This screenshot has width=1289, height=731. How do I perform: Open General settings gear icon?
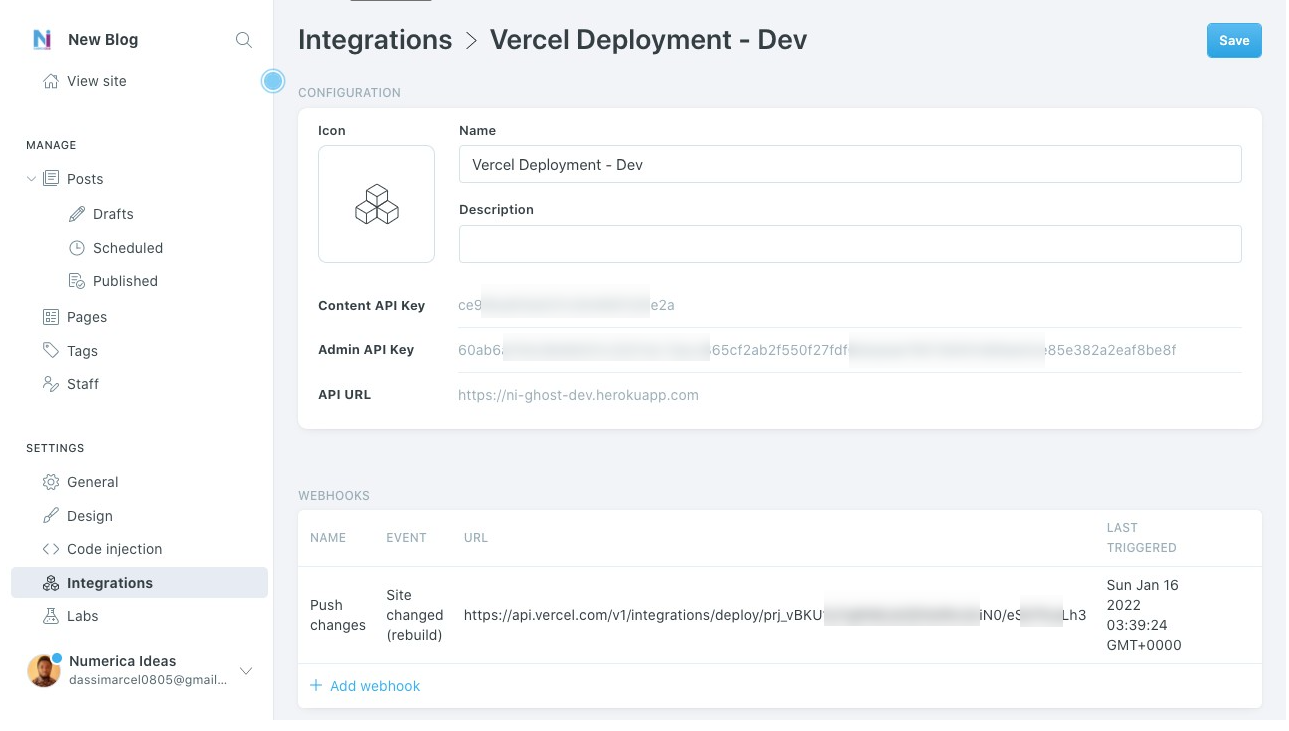[51, 482]
